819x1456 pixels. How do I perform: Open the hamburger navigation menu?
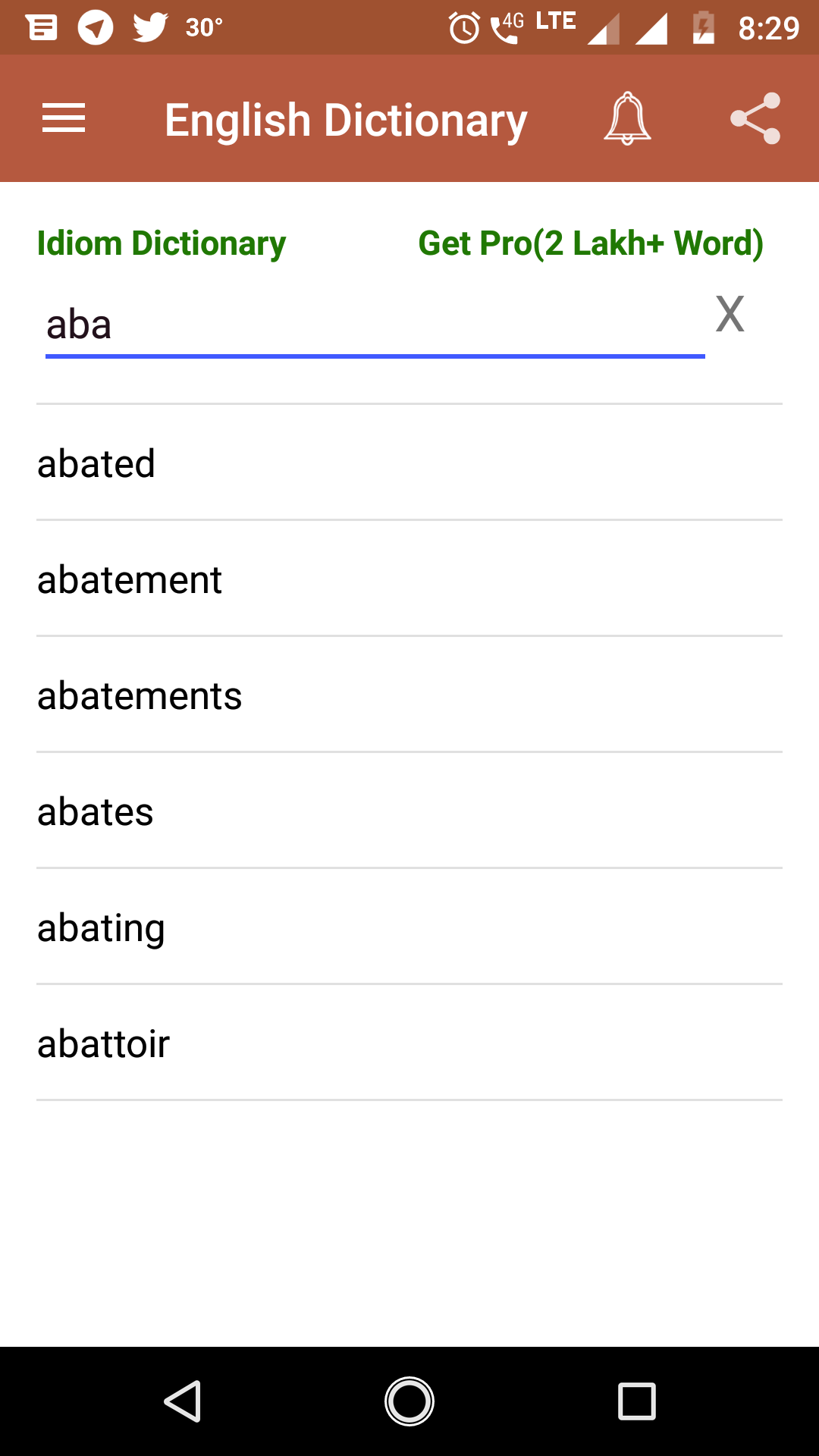[64, 119]
